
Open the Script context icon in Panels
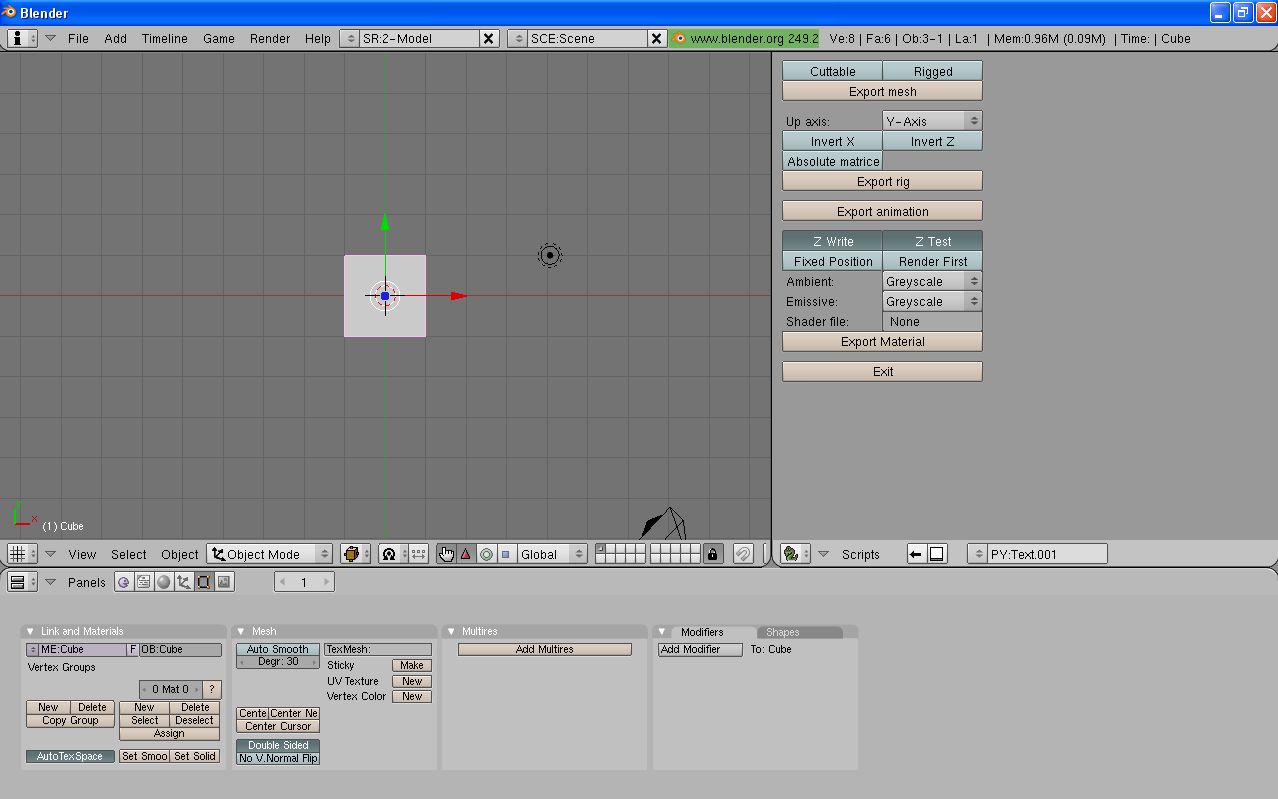tap(144, 582)
